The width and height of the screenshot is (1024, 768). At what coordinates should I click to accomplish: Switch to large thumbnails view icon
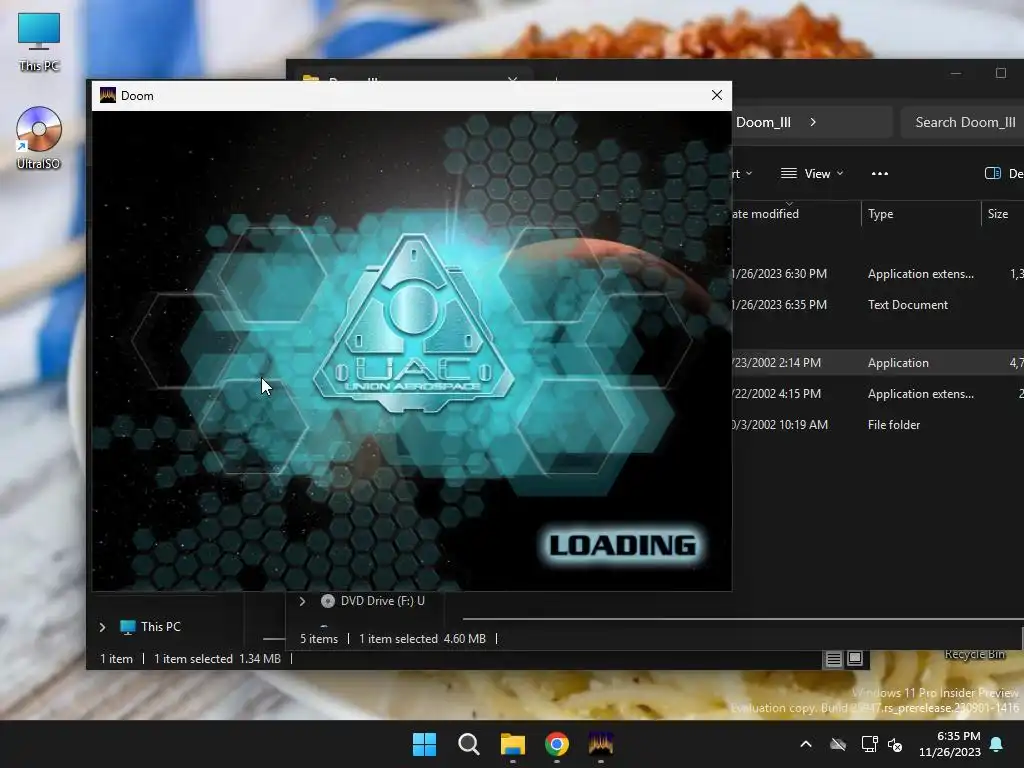(x=855, y=659)
